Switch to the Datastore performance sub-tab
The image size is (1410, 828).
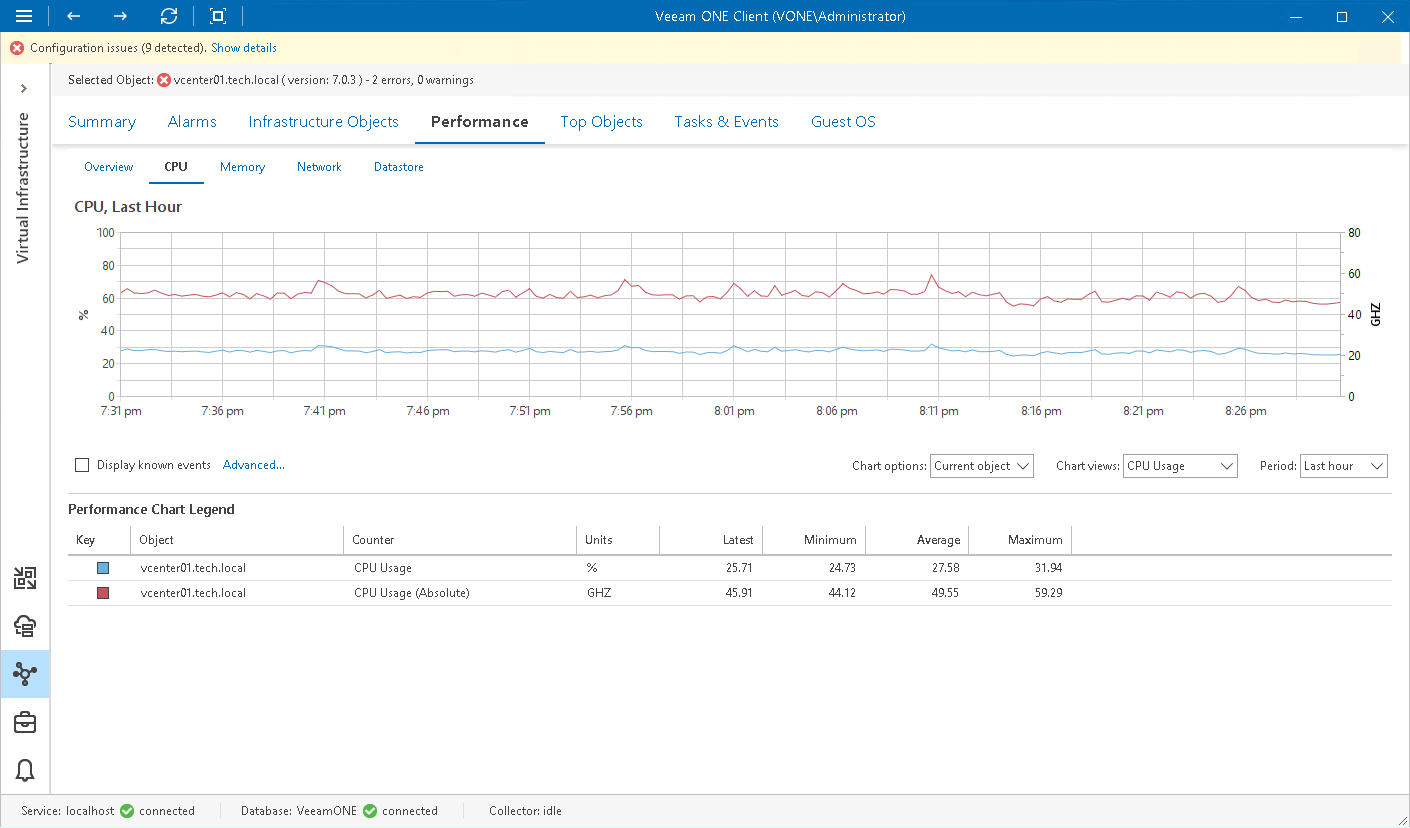point(399,167)
